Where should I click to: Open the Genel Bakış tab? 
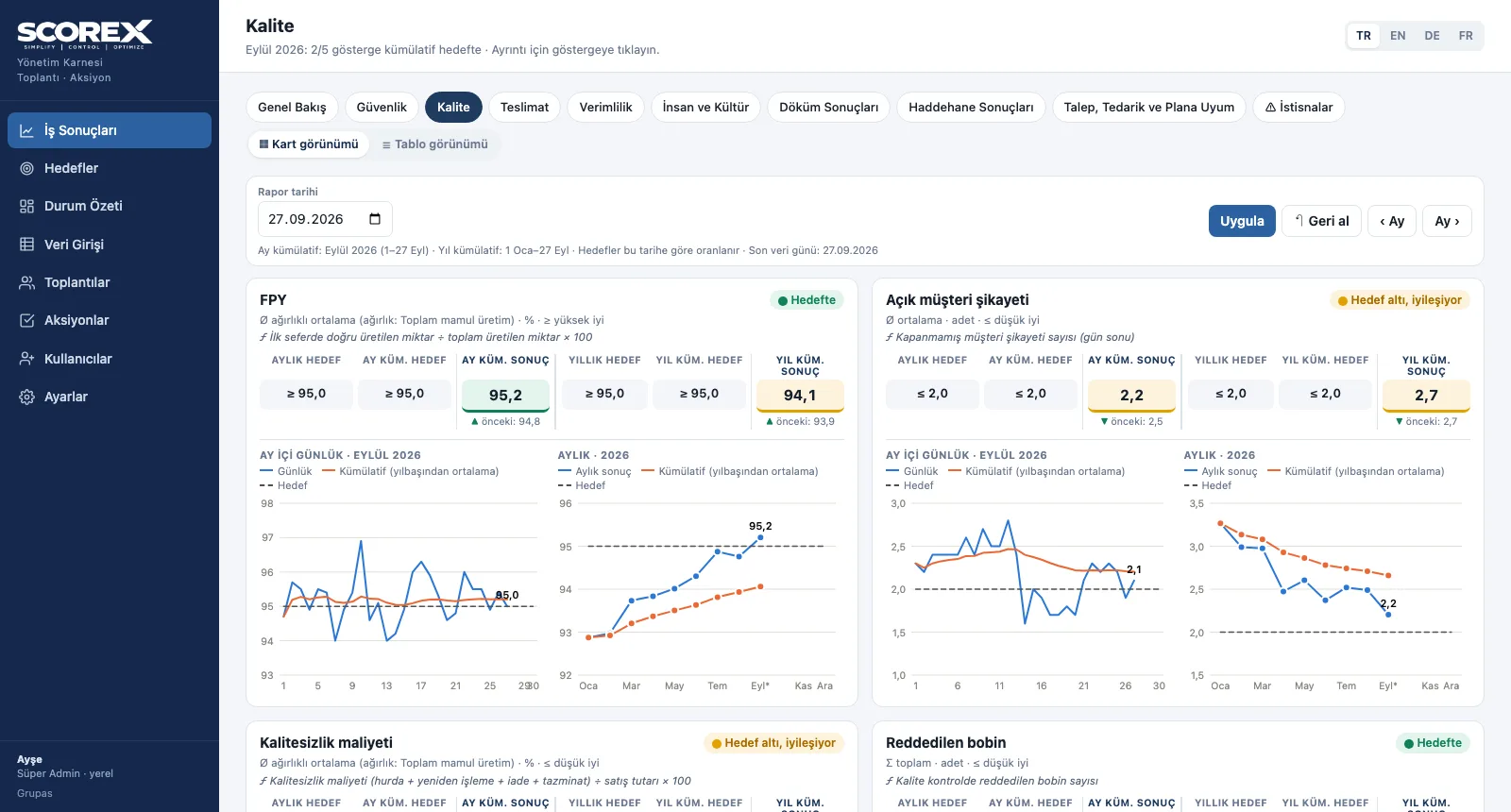click(x=292, y=108)
